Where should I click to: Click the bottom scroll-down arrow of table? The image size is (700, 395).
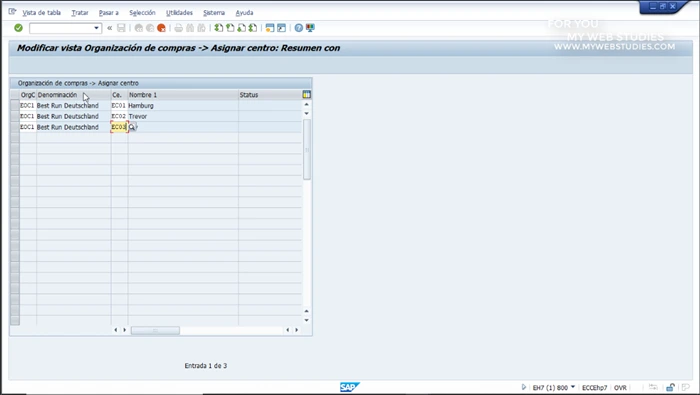click(306, 320)
